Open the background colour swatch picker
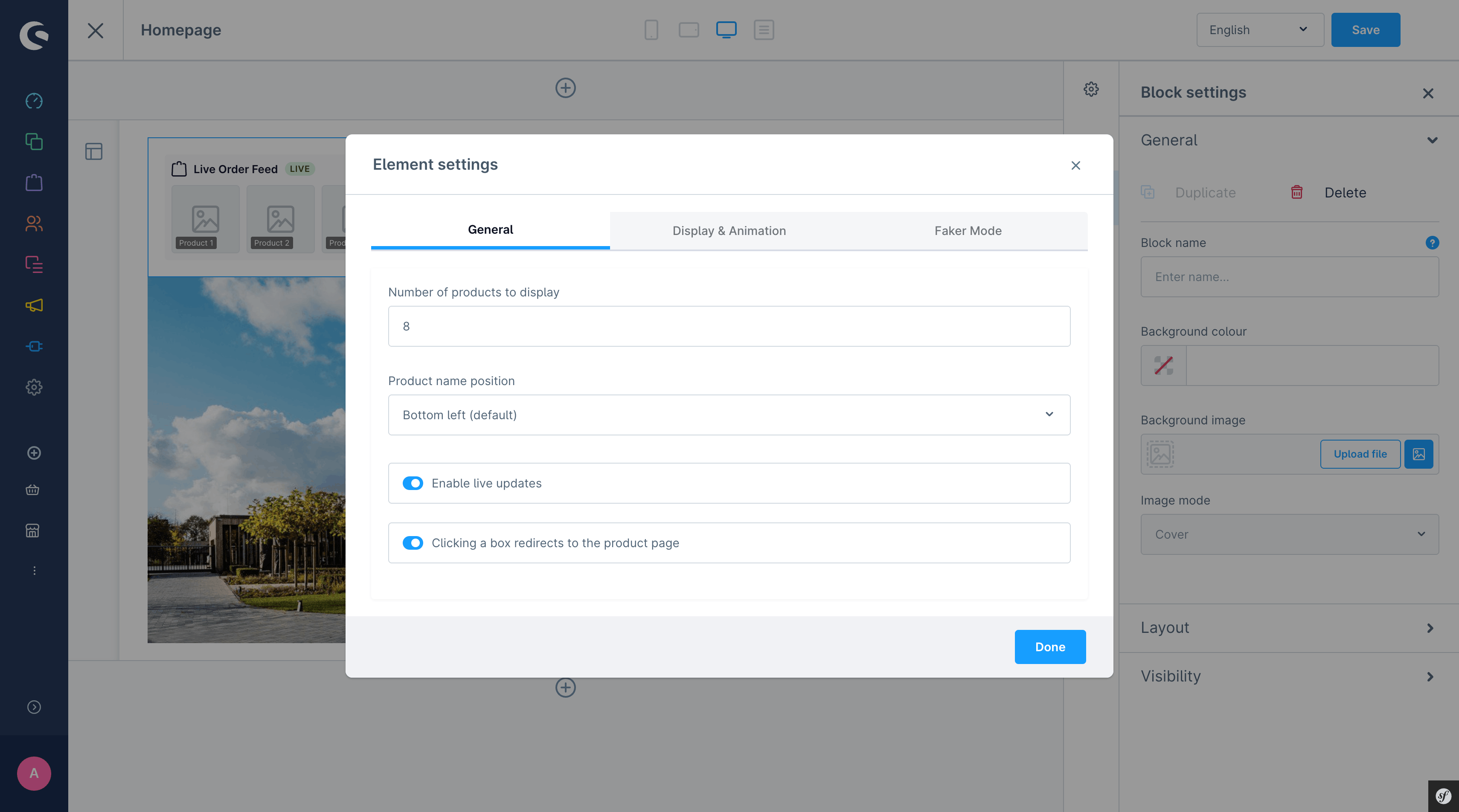The image size is (1459, 812). point(1163,366)
